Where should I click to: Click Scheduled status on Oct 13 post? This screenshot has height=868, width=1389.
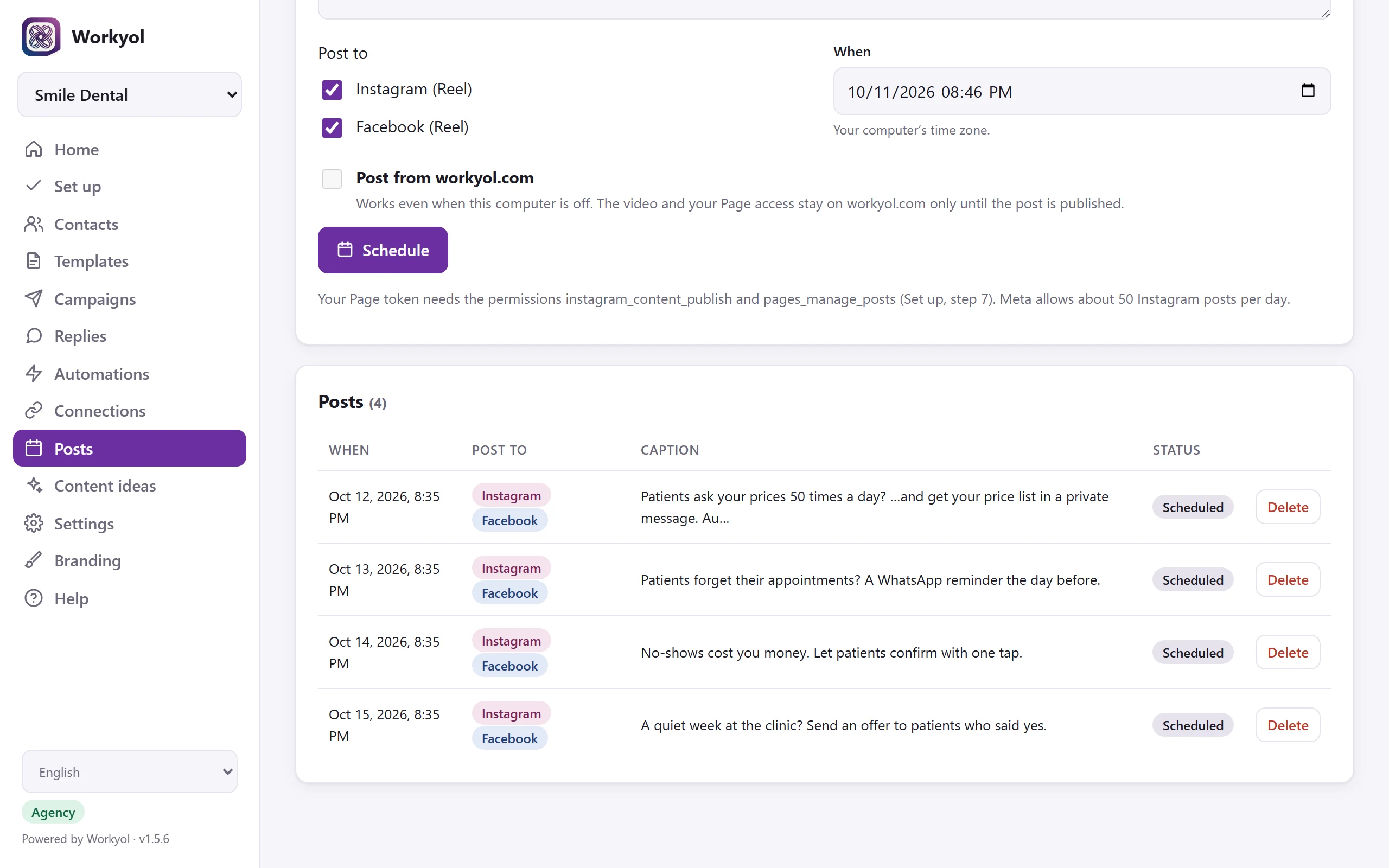[1193, 580]
